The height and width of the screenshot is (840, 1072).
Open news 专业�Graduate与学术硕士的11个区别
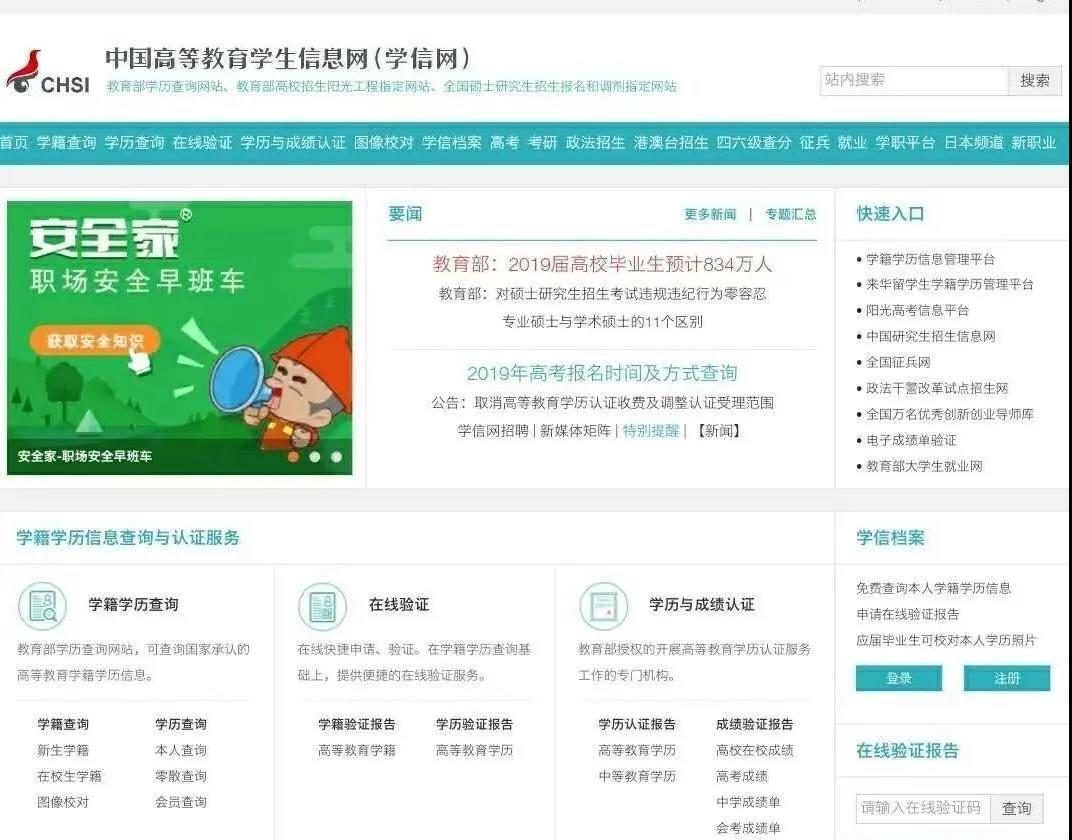[602, 322]
